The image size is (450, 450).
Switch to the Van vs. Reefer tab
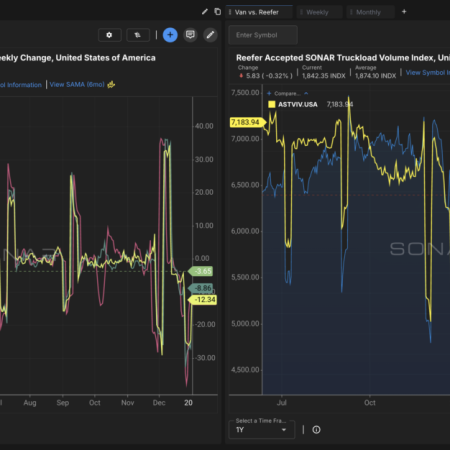coord(259,12)
